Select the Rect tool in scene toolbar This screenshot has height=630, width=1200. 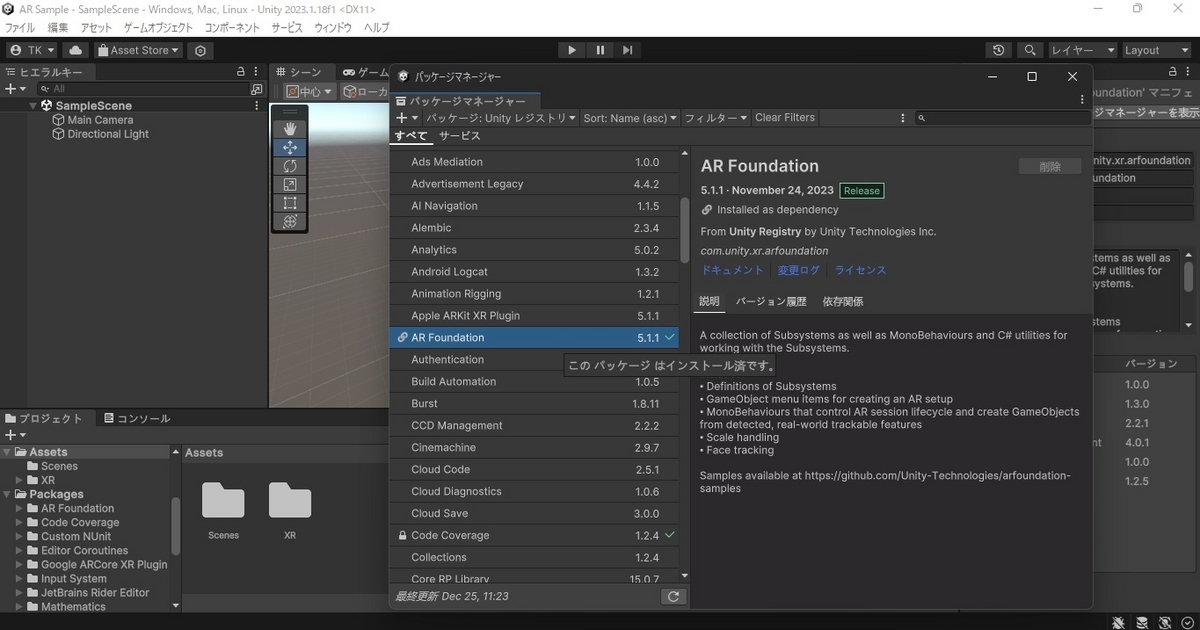[x=290, y=203]
